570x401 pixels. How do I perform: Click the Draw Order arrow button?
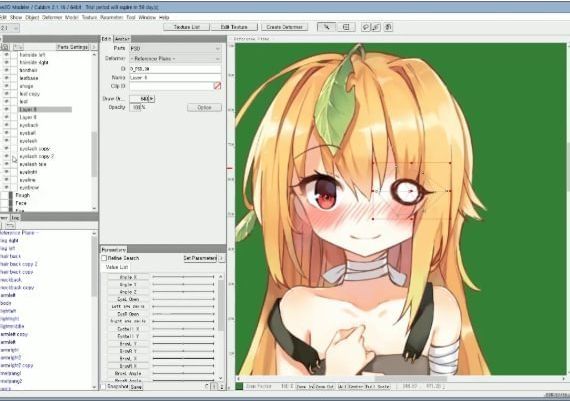151,99
